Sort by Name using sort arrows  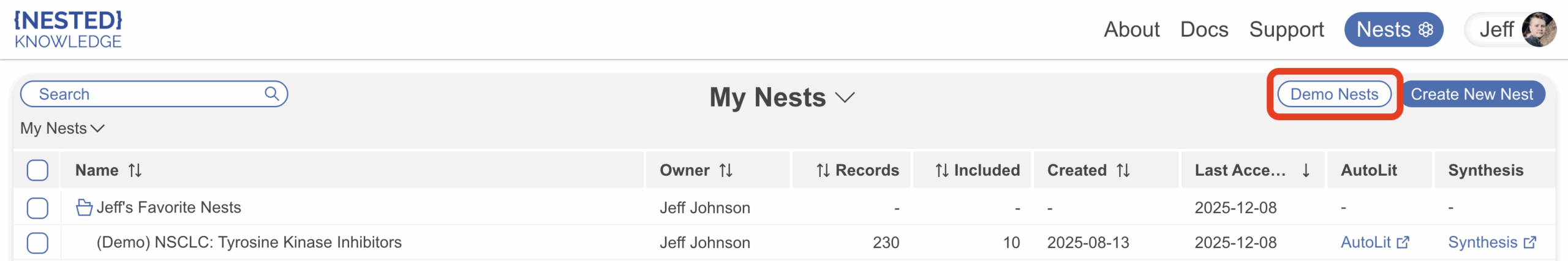coord(135,170)
